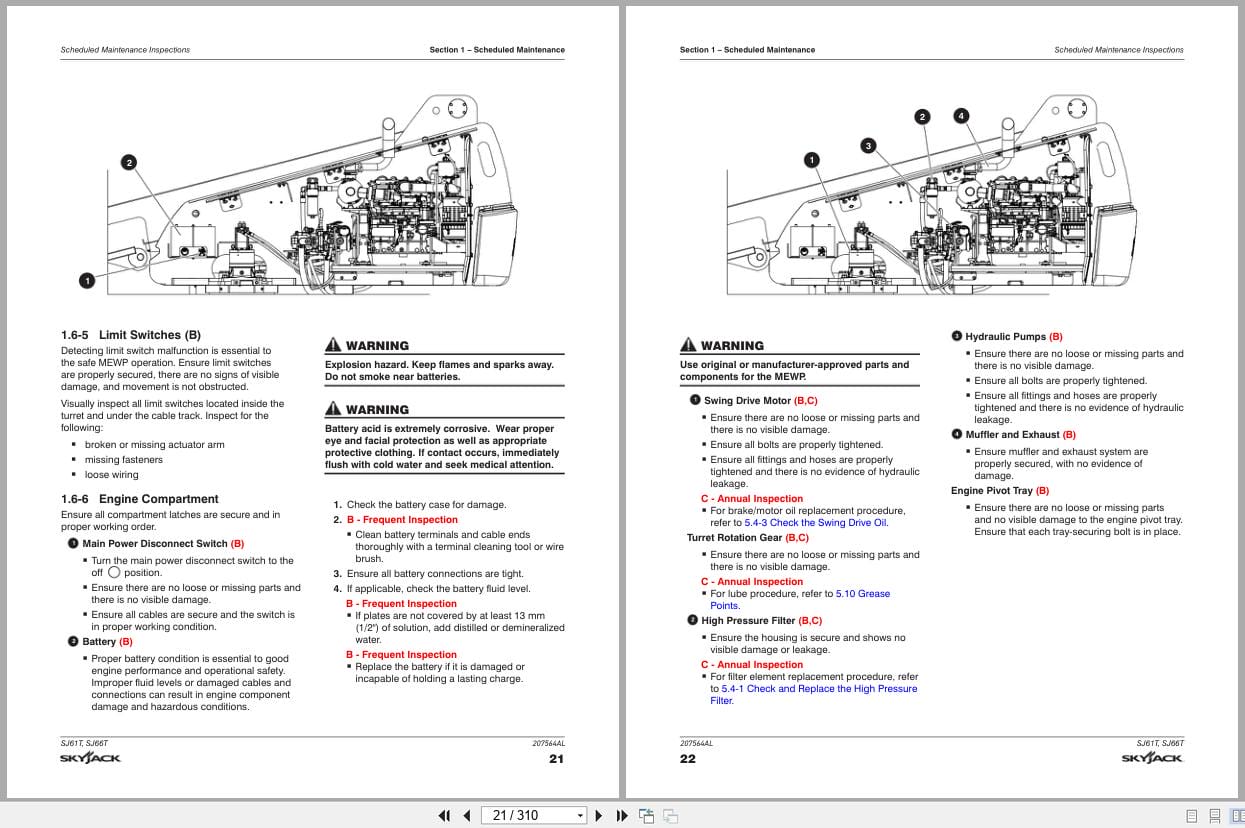Click the page 22 engine compartment diagram

pos(930,193)
